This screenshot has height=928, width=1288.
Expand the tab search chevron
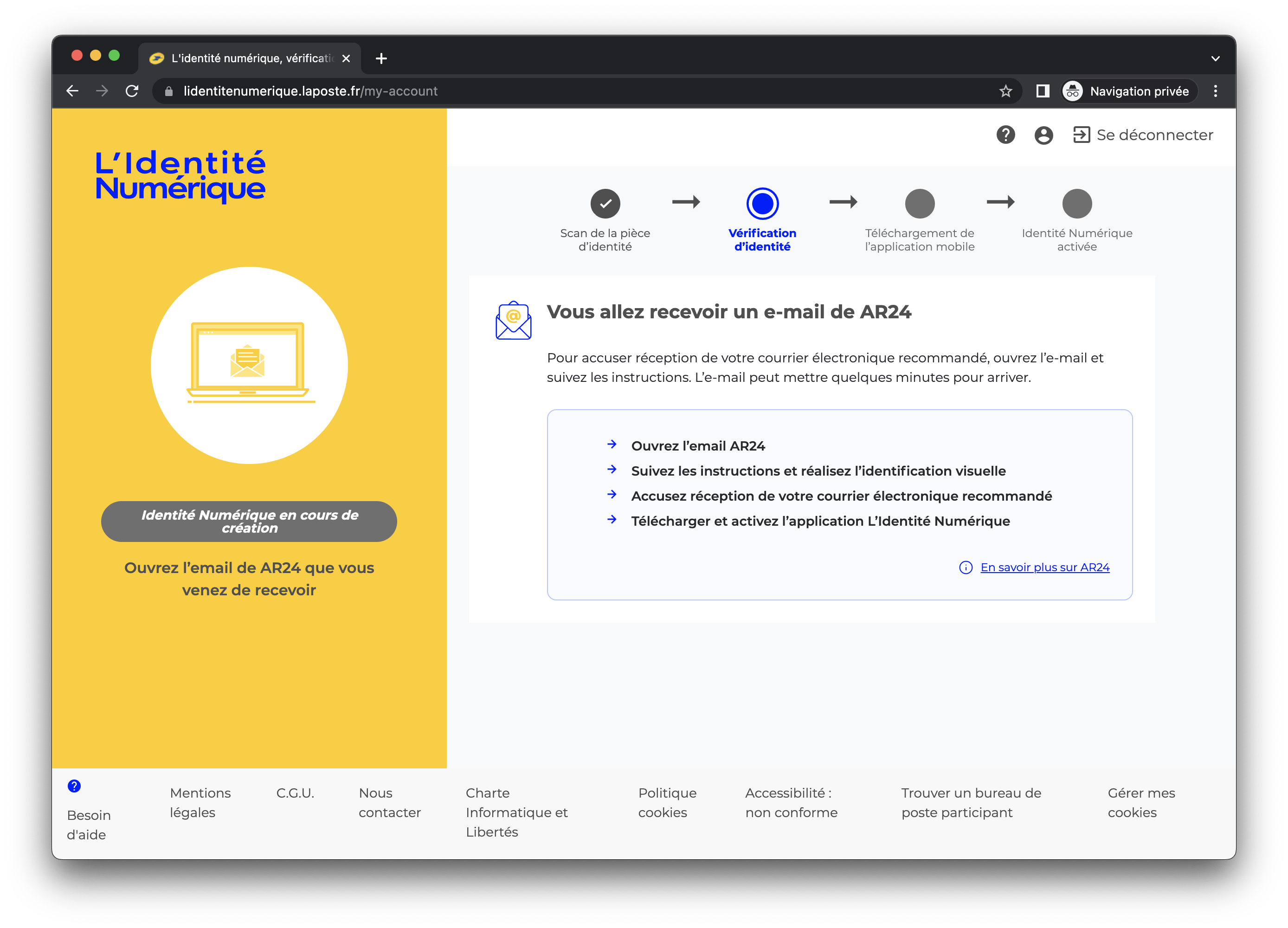coord(1215,58)
